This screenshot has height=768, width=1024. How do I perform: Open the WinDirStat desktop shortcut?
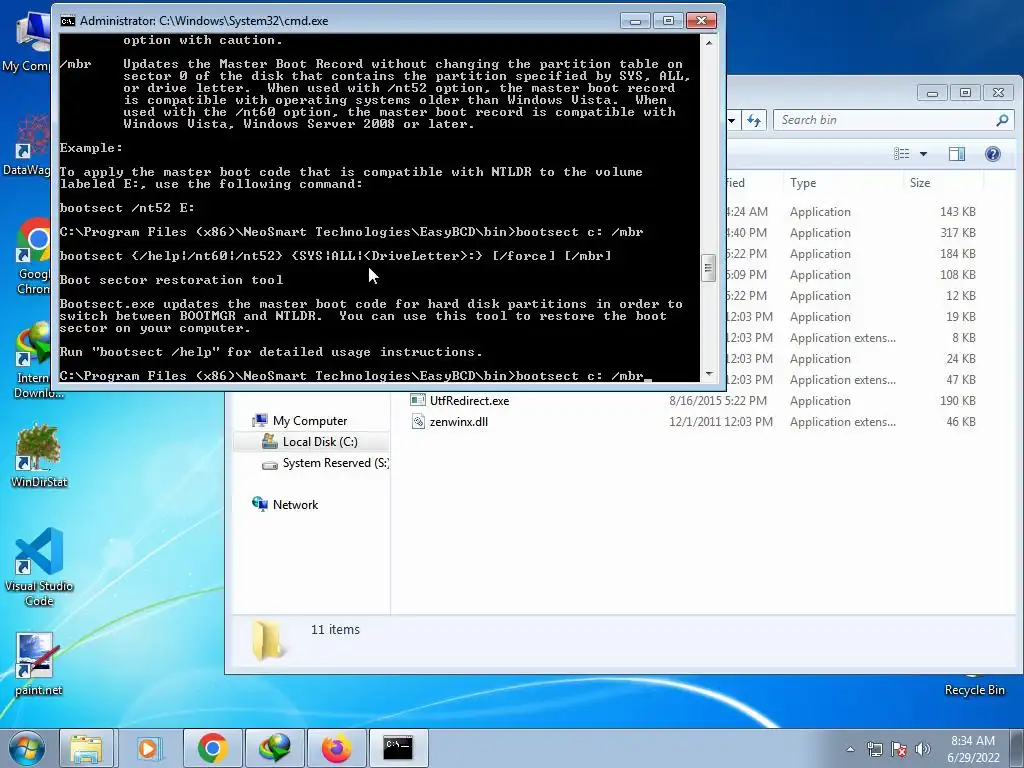tap(39, 455)
